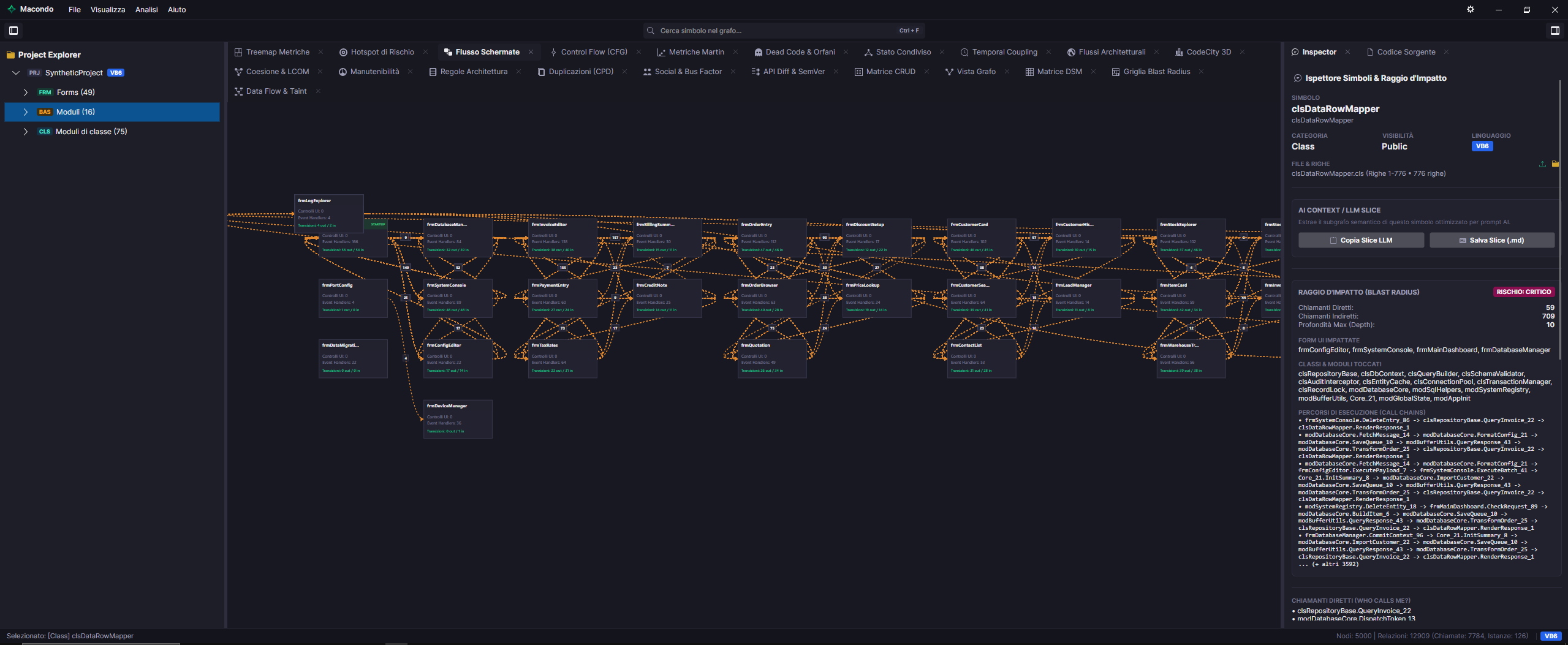This screenshot has height=645, width=1568.
Task: Click the Data Flow & Taint icon
Action: tap(238, 91)
